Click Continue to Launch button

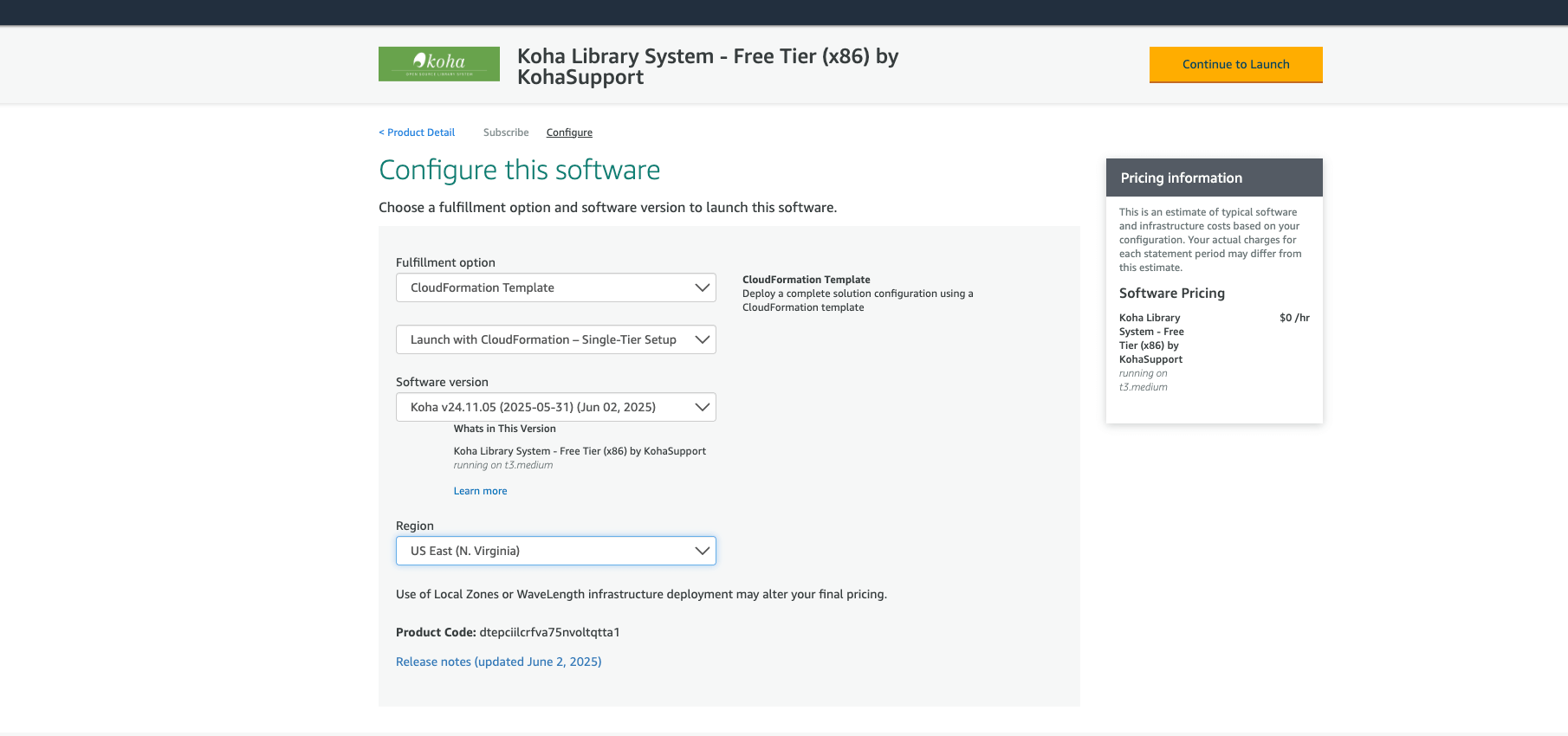(x=1235, y=65)
